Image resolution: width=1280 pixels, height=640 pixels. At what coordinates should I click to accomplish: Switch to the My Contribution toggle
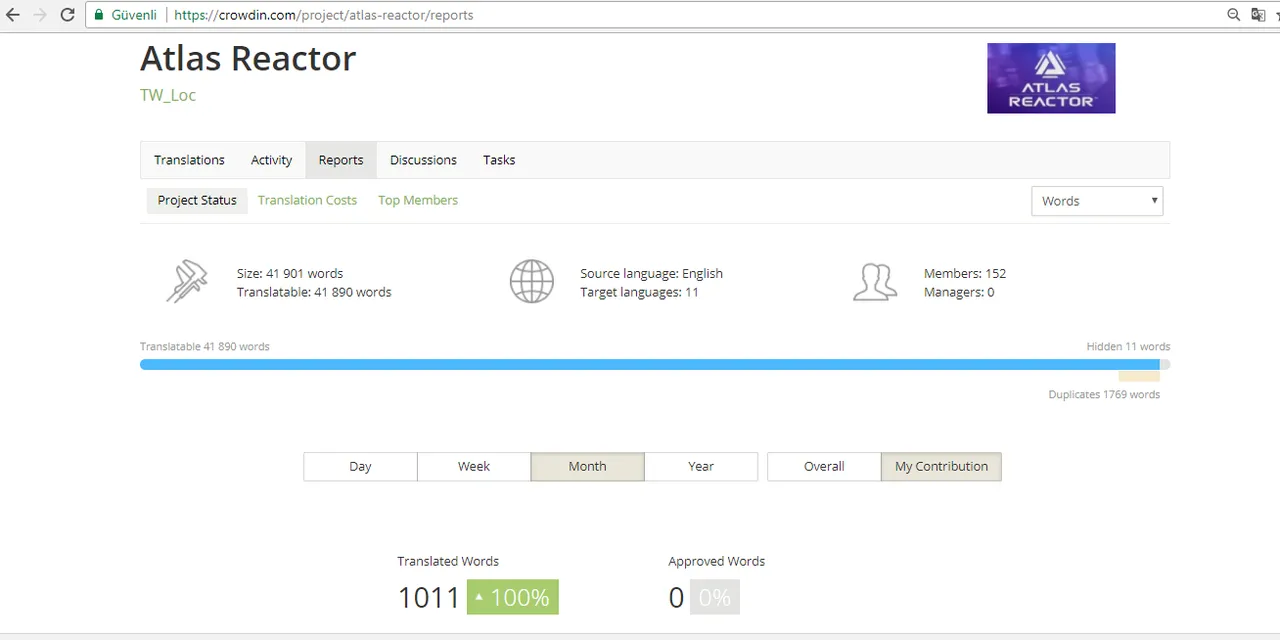coord(941,466)
